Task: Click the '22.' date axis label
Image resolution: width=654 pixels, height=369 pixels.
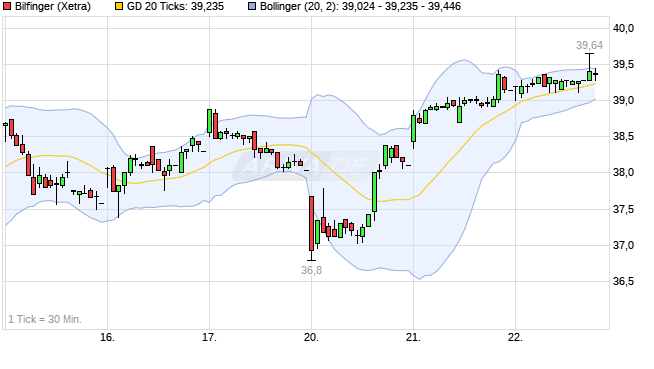Action: (x=515, y=337)
